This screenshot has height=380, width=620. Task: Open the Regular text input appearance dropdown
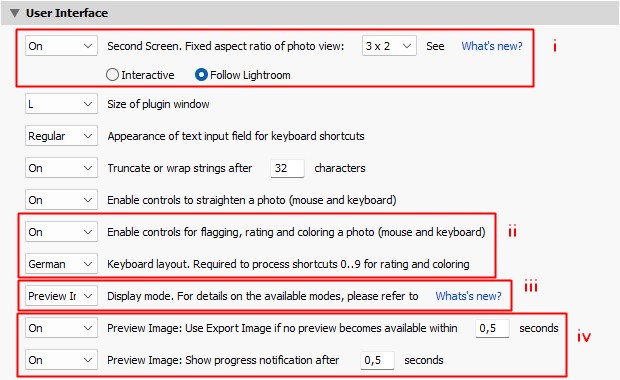[61, 136]
